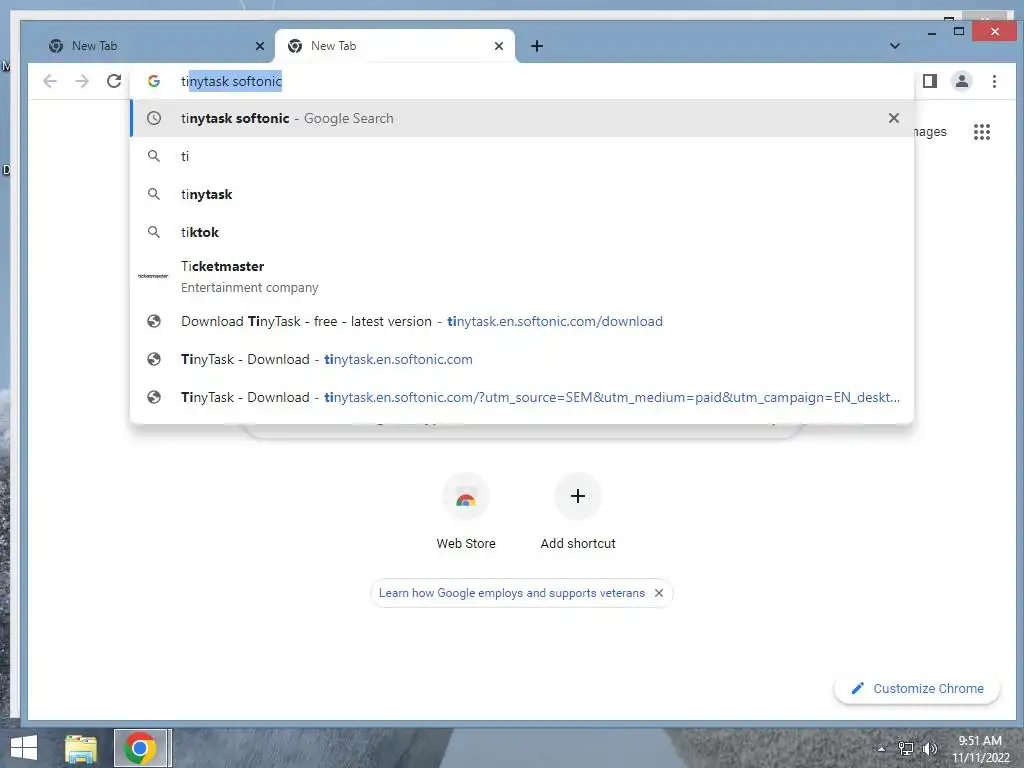Expand the tab search chevron
Screen dimensions: 1024x768
pos(895,46)
